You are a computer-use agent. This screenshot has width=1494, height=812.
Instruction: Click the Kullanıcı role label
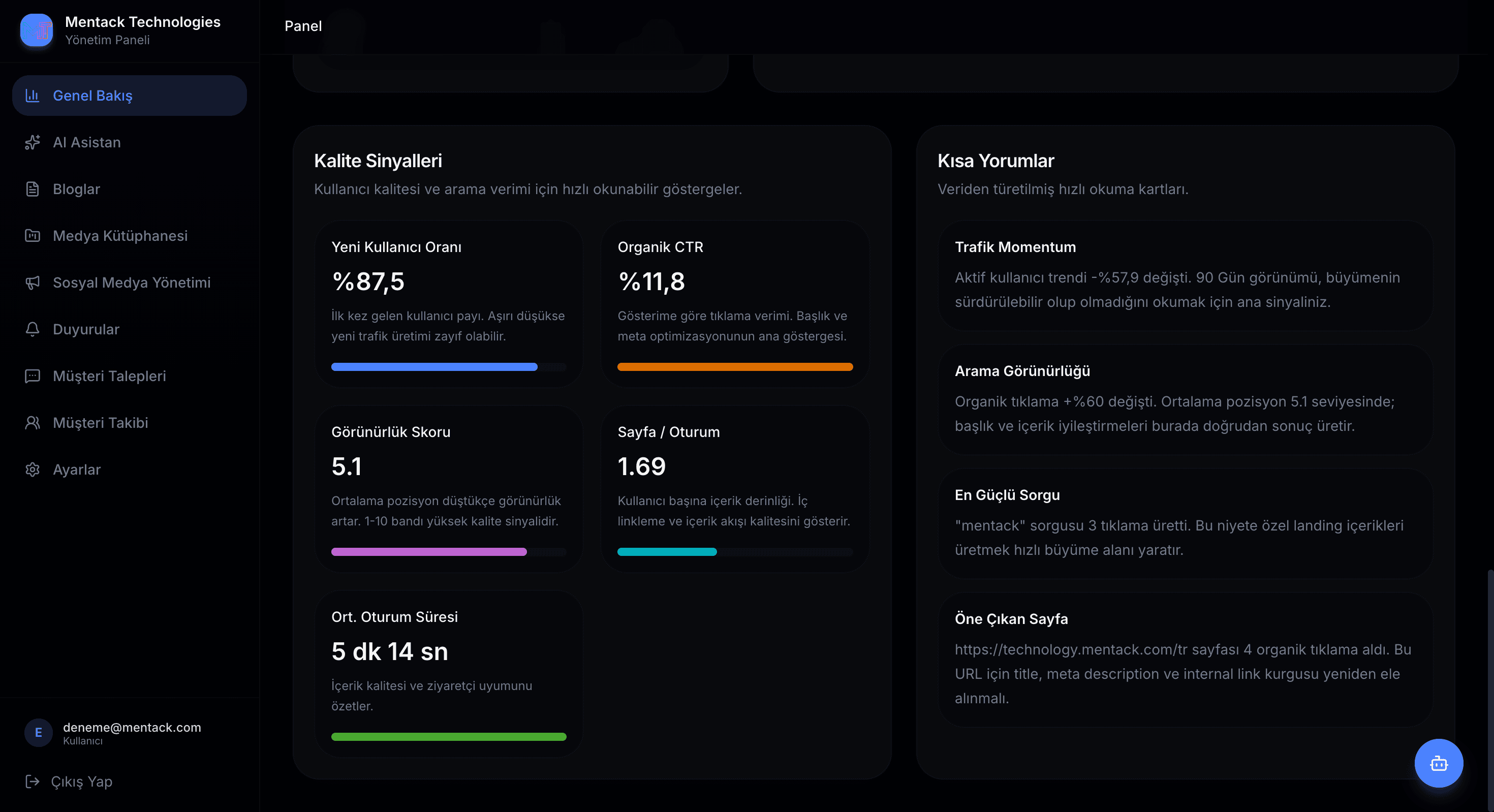click(x=82, y=741)
